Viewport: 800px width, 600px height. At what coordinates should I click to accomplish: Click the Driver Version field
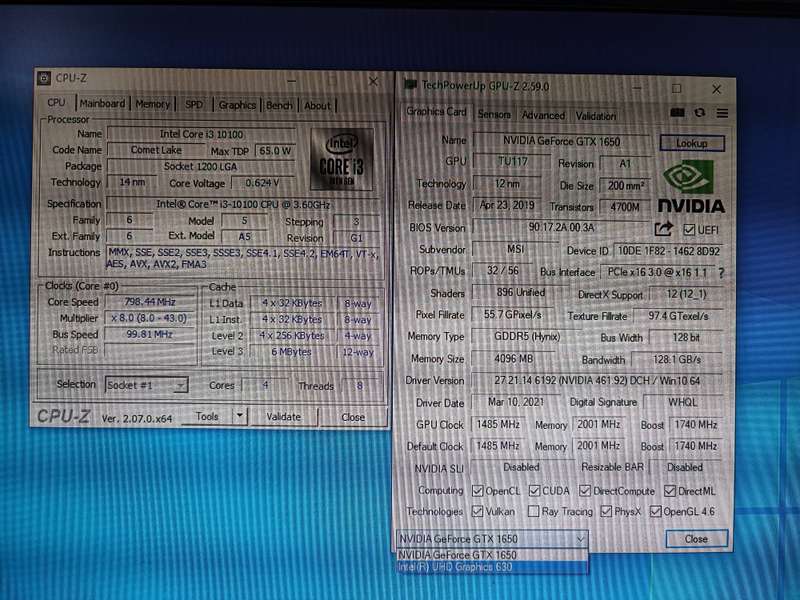point(597,381)
